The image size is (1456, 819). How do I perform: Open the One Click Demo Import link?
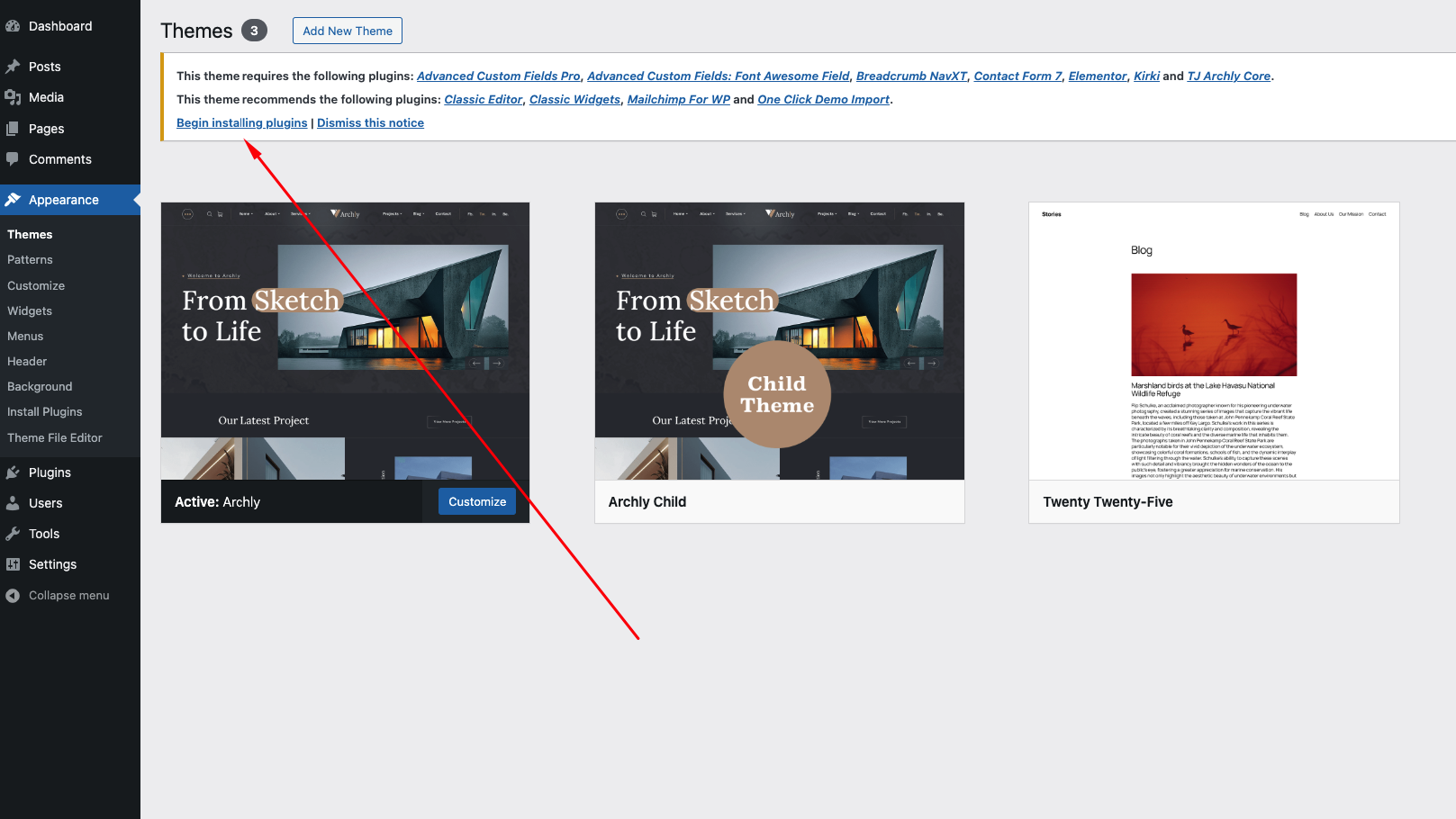(x=824, y=99)
